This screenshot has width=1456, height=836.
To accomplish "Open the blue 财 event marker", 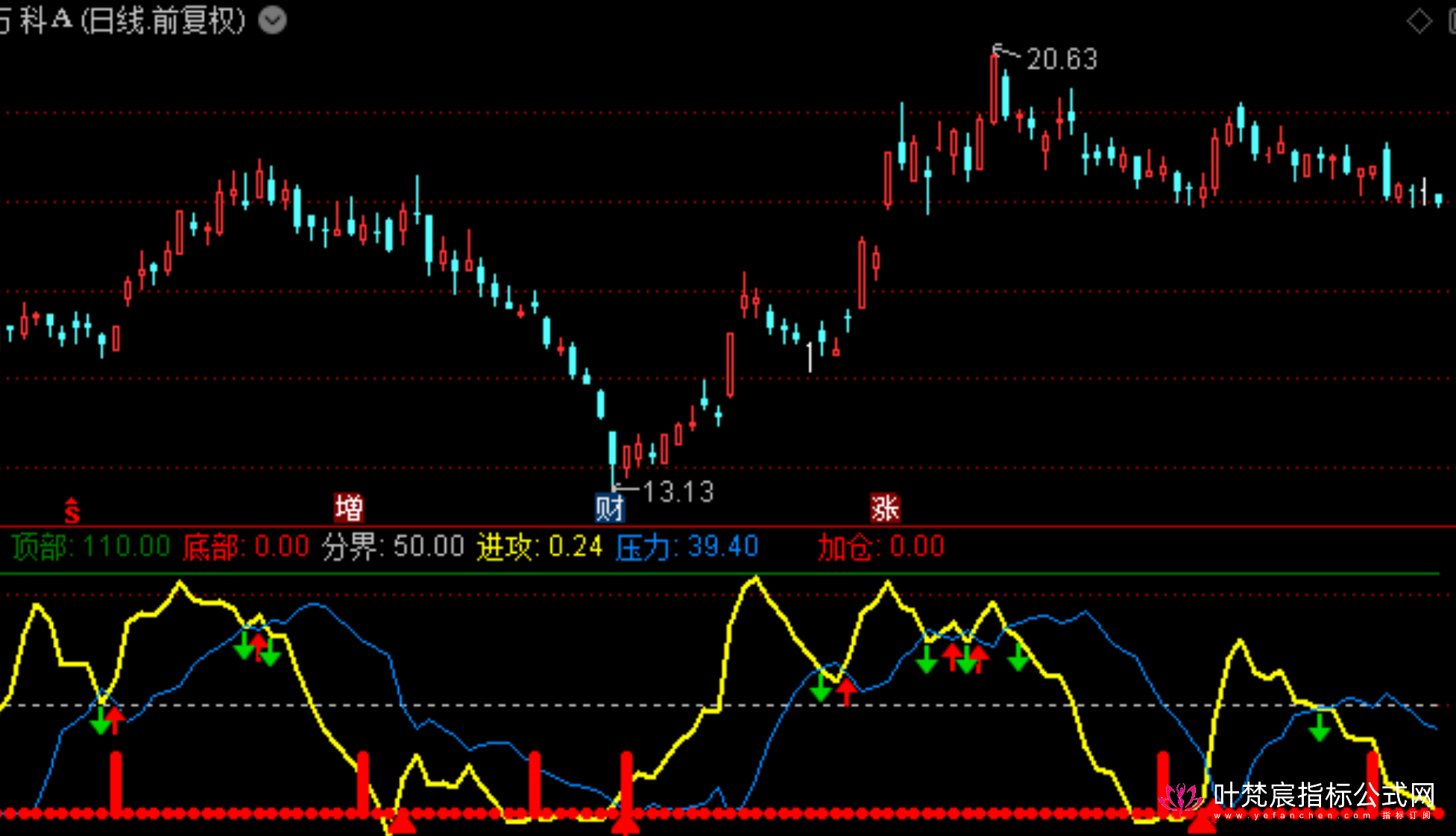I will pos(609,508).
